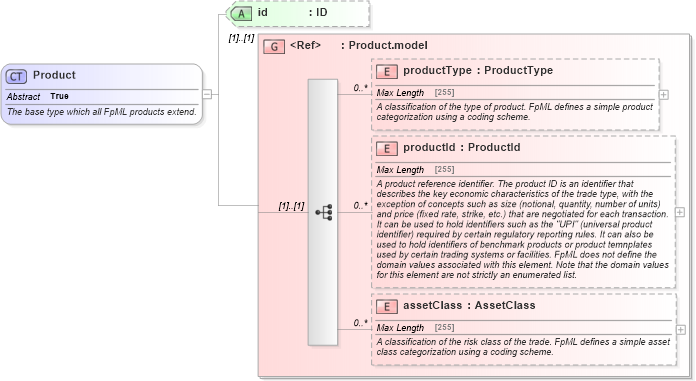The width and height of the screenshot is (696, 381).
Task: Click the productId description about product reference identifier
Action: coord(523,229)
